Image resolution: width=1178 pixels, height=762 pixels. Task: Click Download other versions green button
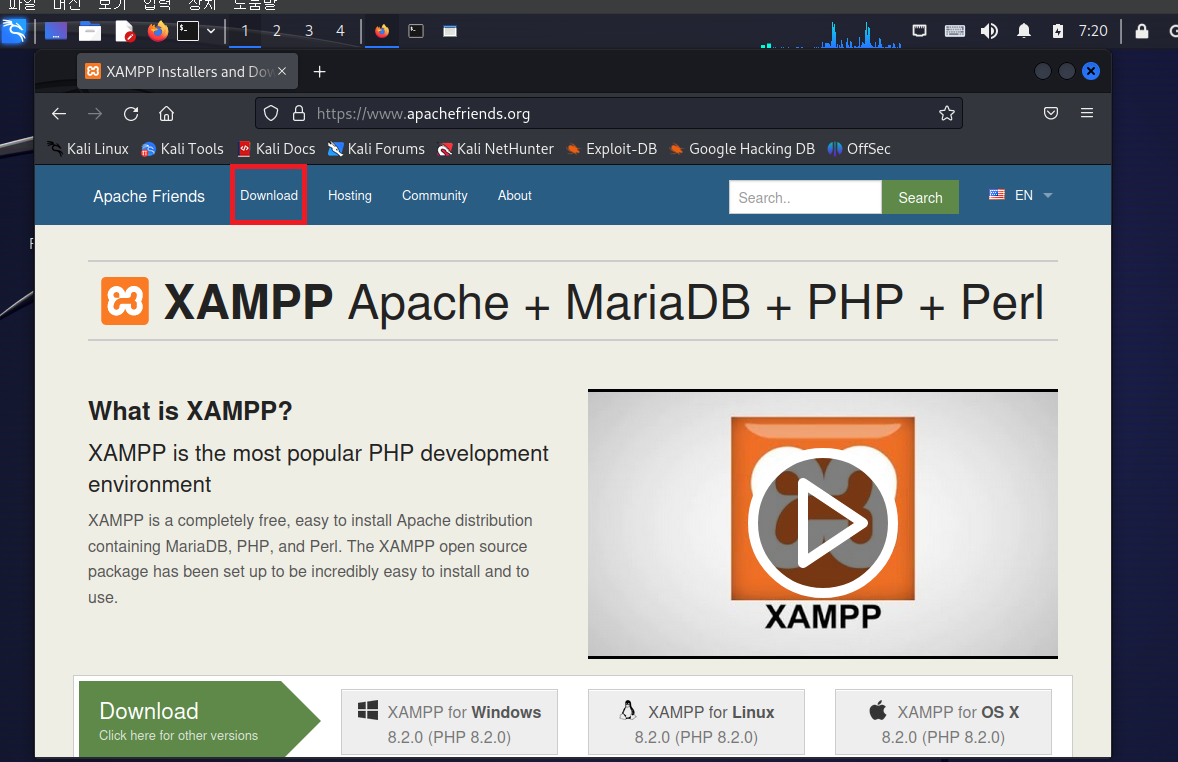[197, 719]
